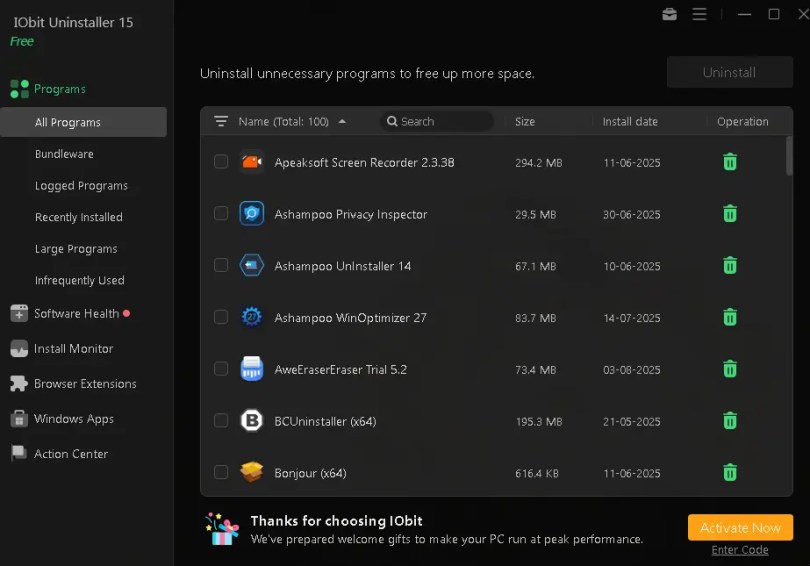810x566 pixels.
Task: Click the Activate Now button
Action: pos(740,527)
